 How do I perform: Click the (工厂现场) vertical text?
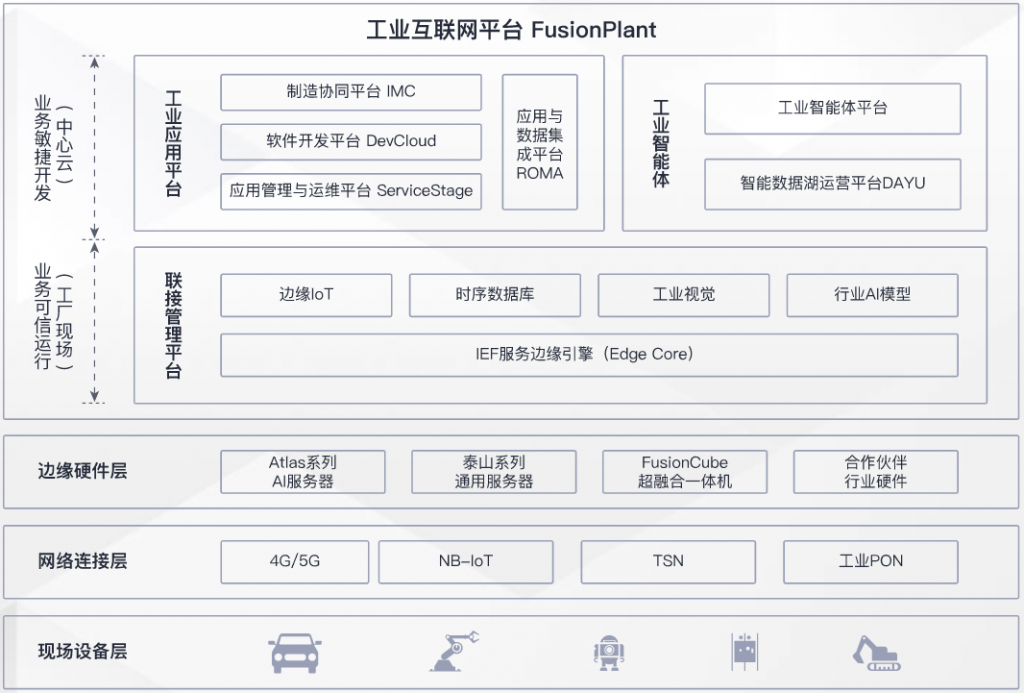click(64, 321)
